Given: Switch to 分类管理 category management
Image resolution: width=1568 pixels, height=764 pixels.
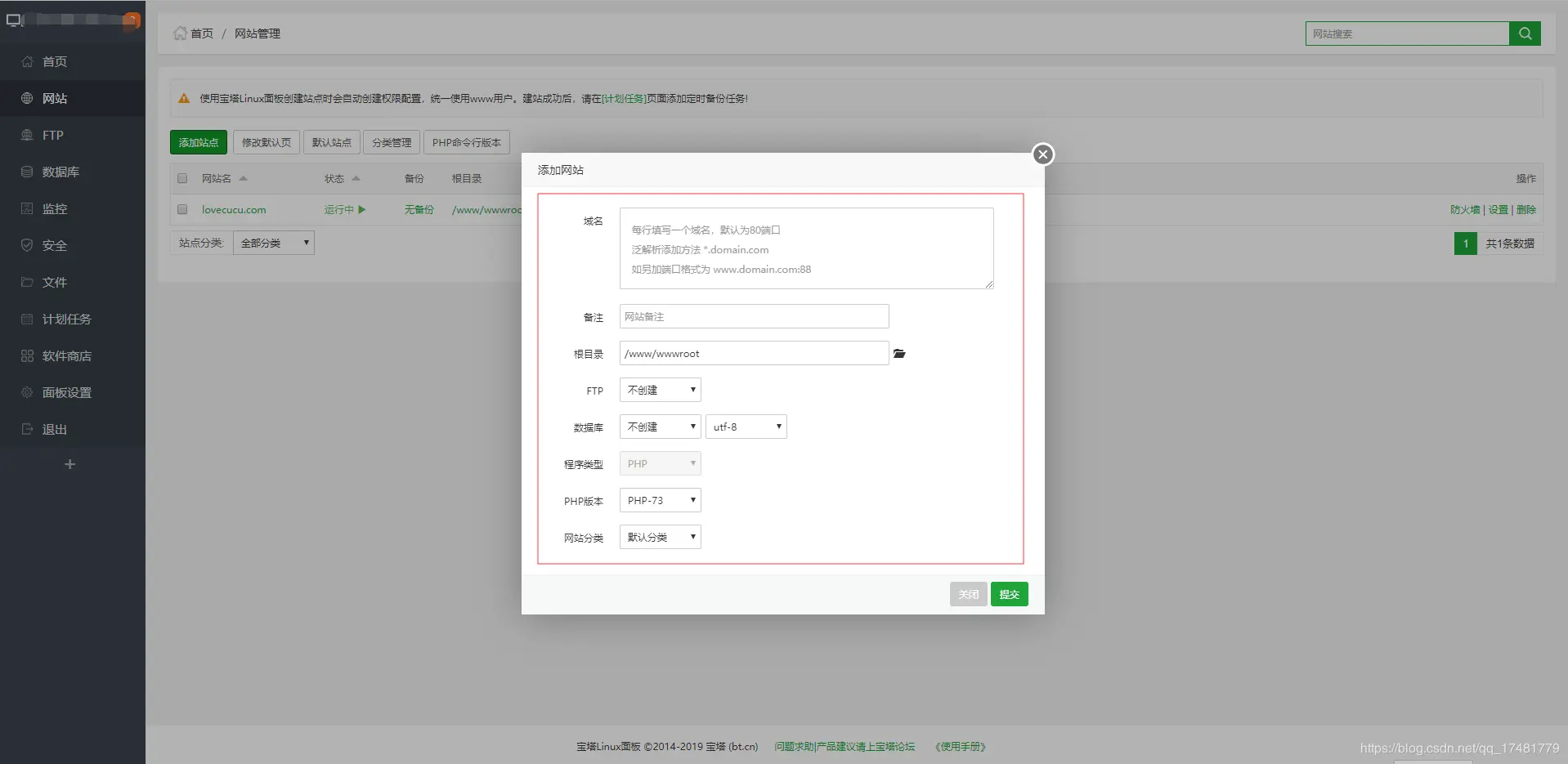Looking at the screenshot, I should [x=391, y=141].
